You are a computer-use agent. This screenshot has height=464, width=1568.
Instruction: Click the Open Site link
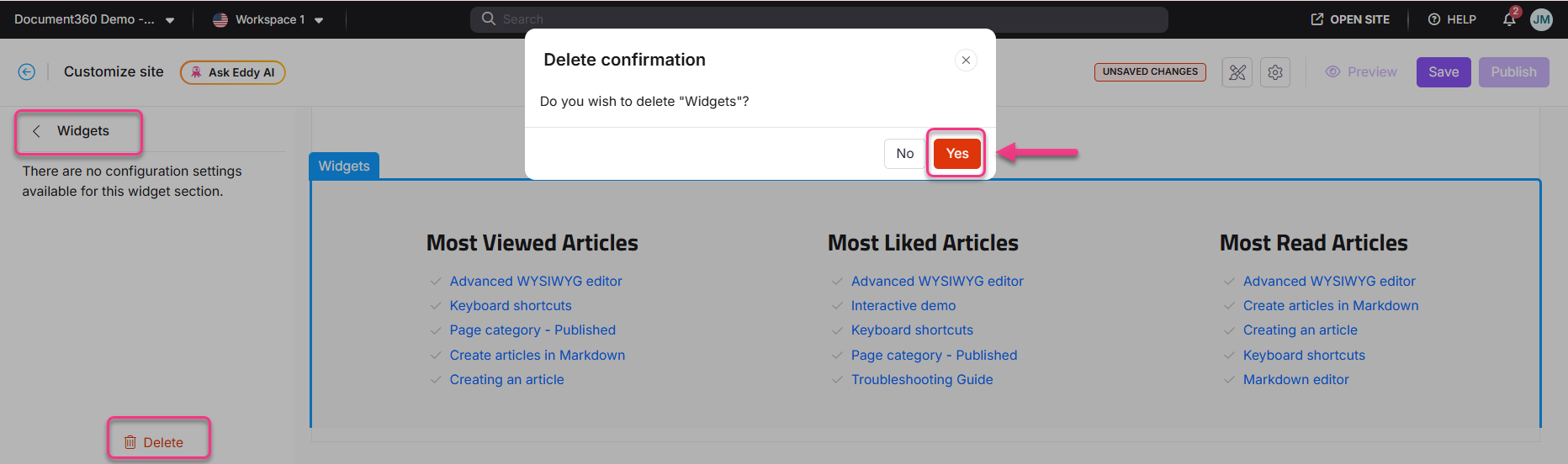pos(1350,19)
